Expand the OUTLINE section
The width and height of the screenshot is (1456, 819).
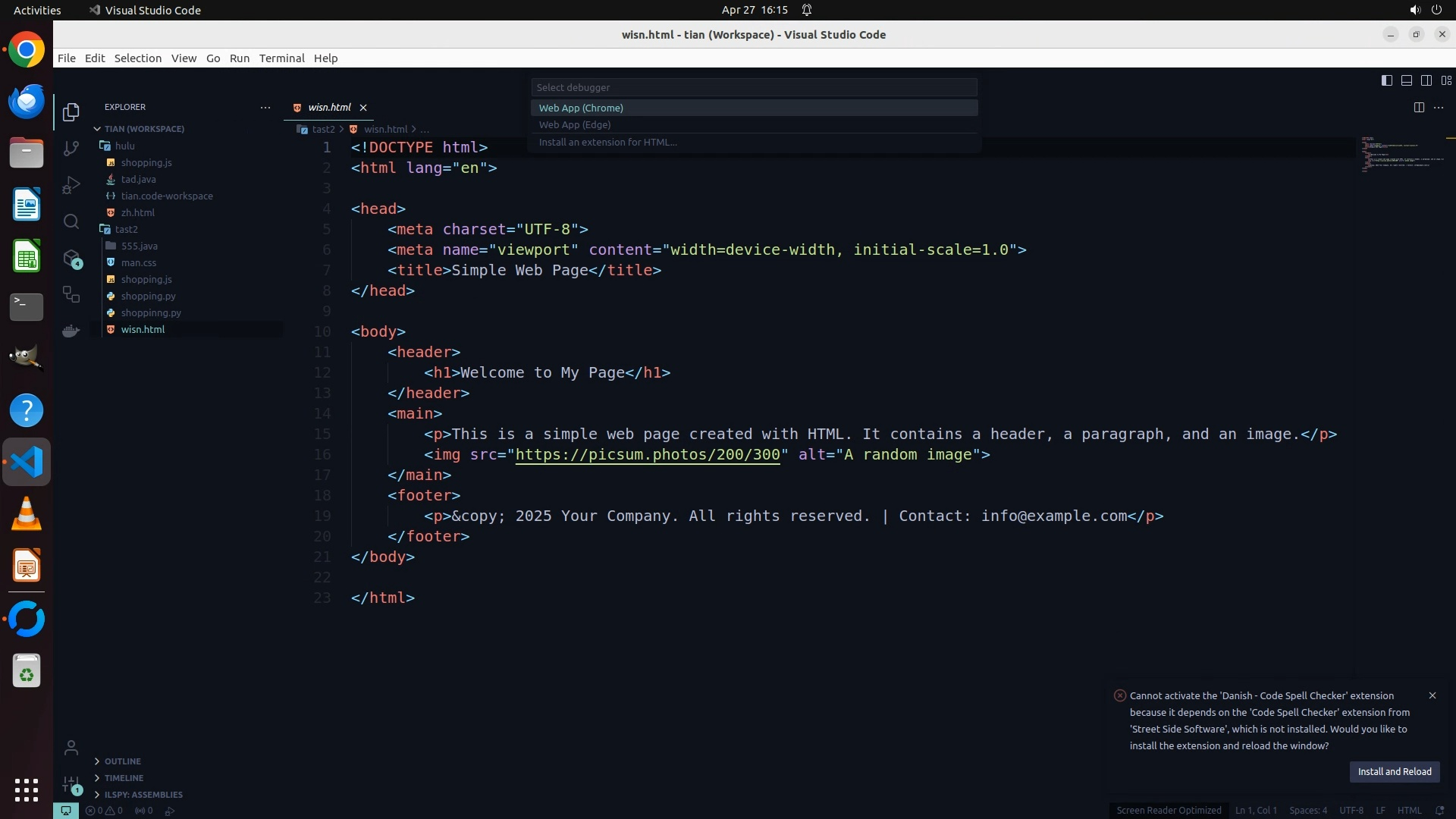point(123,761)
